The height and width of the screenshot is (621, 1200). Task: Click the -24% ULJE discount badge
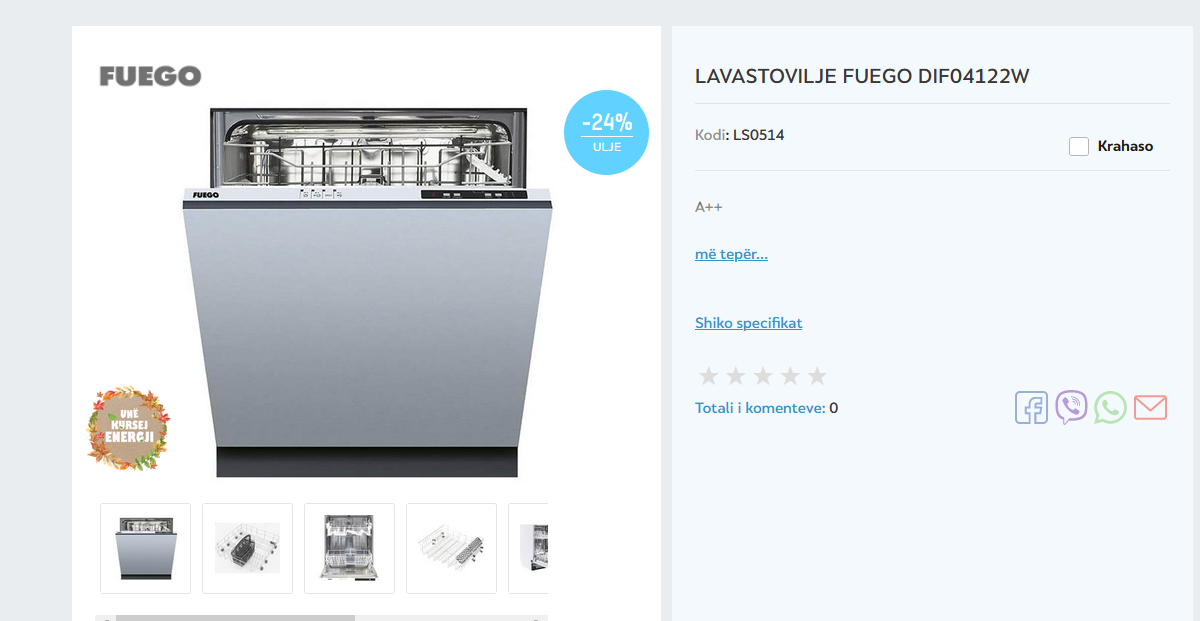click(x=606, y=132)
